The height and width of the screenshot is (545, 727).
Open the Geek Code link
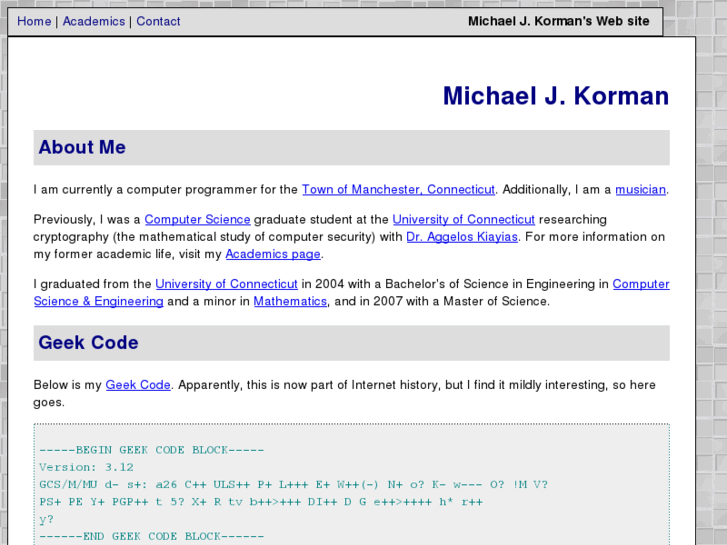[138, 385]
